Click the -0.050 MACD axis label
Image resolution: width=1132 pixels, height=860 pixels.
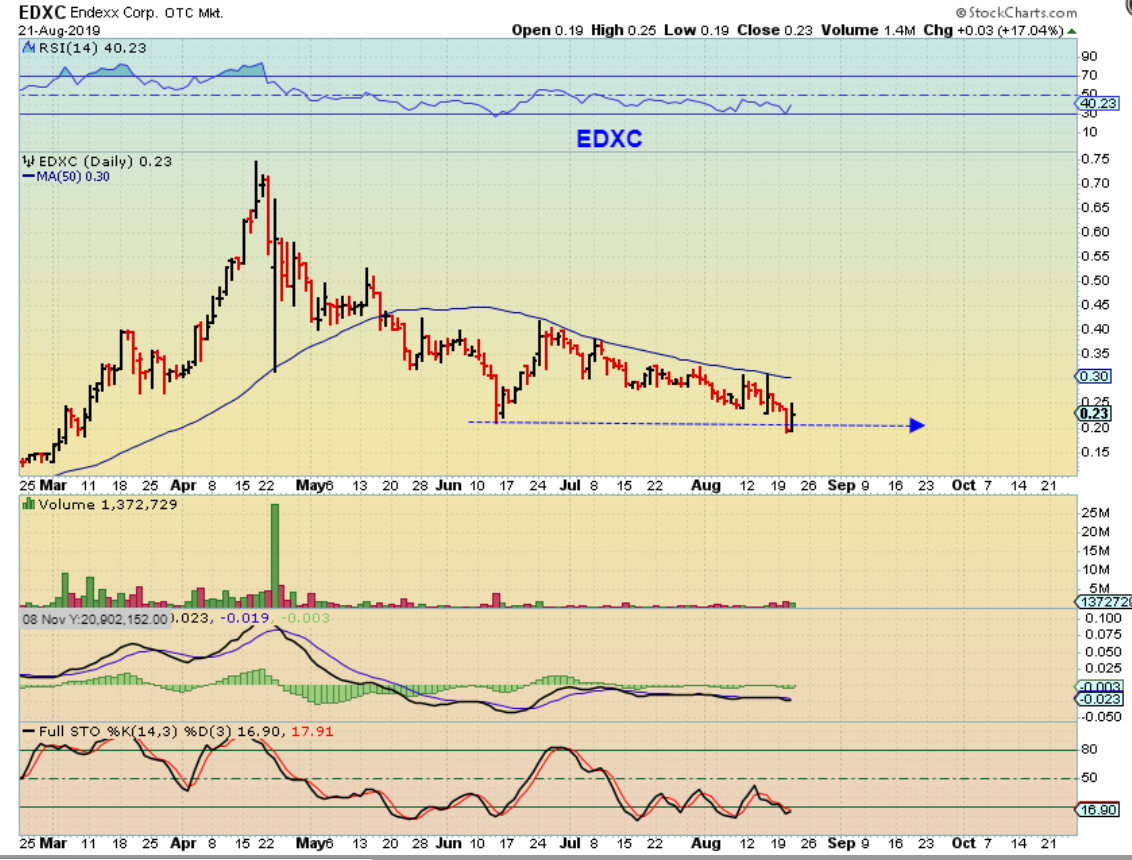[x=1101, y=716]
